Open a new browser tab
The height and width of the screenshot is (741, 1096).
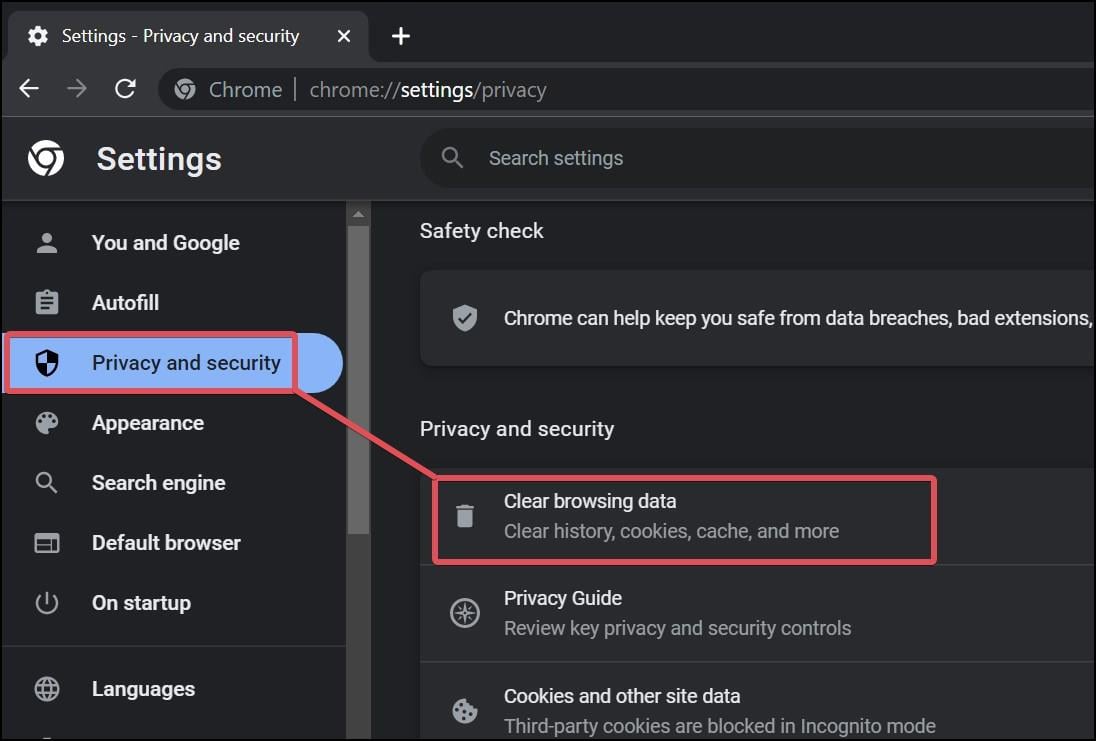click(401, 36)
